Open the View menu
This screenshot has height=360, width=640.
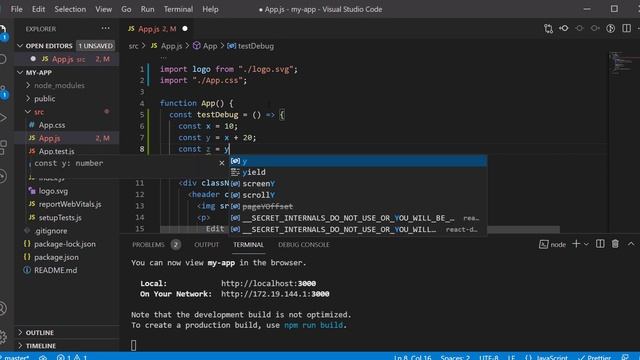pos(103,9)
